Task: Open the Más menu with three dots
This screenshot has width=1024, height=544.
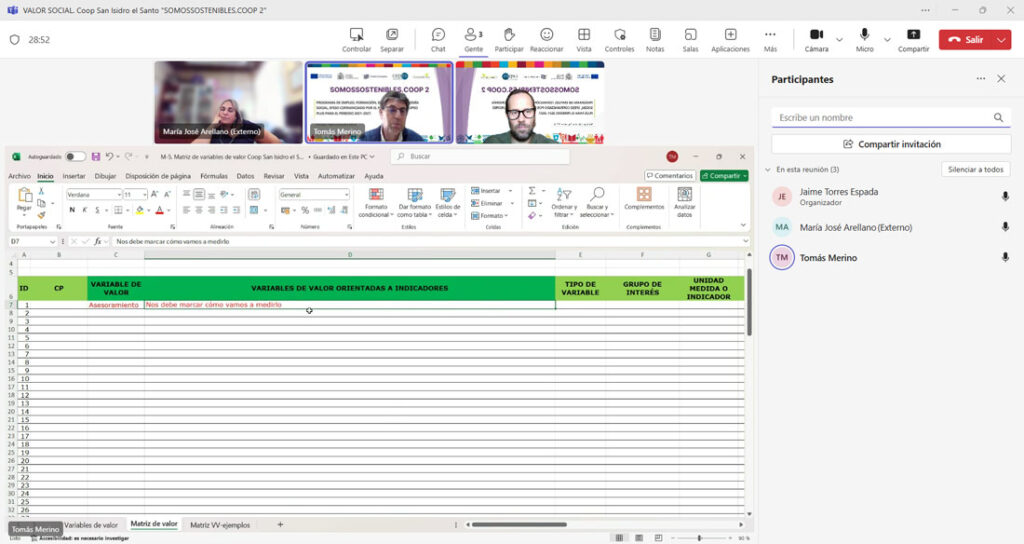Action: coord(770,39)
